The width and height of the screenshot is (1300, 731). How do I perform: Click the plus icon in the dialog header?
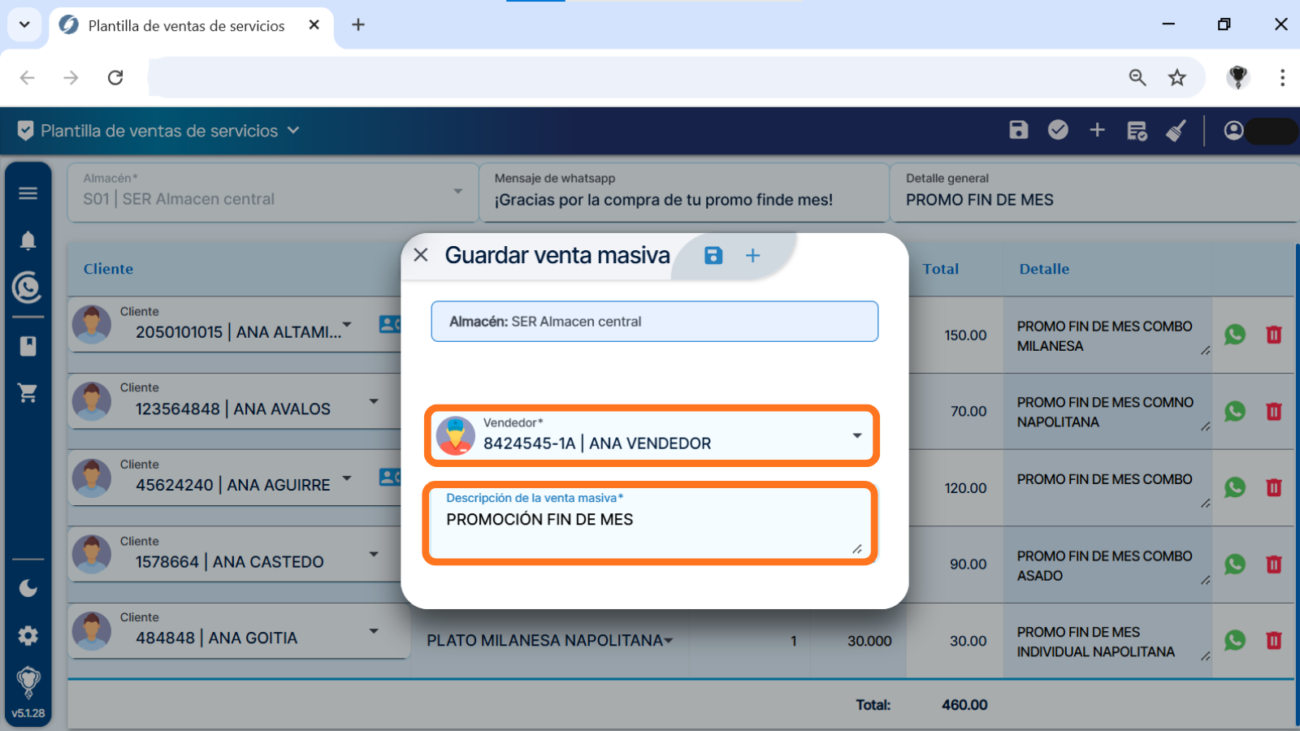point(753,256)
